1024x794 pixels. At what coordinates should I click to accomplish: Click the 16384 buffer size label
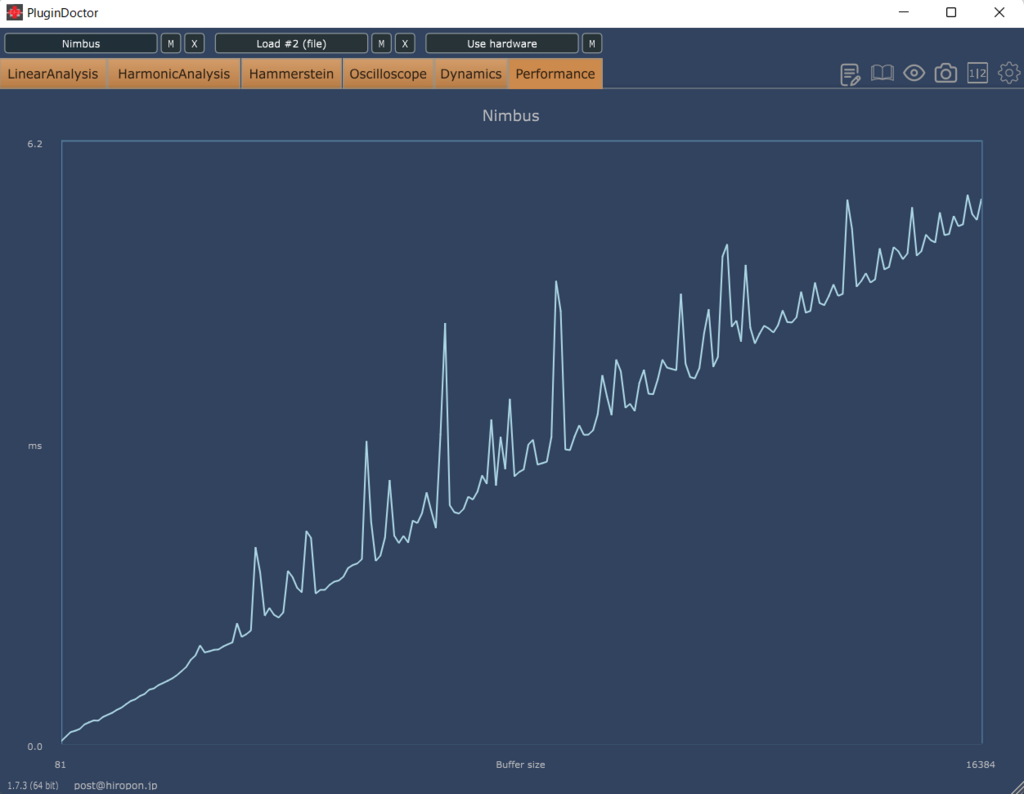tap(980, 765)
